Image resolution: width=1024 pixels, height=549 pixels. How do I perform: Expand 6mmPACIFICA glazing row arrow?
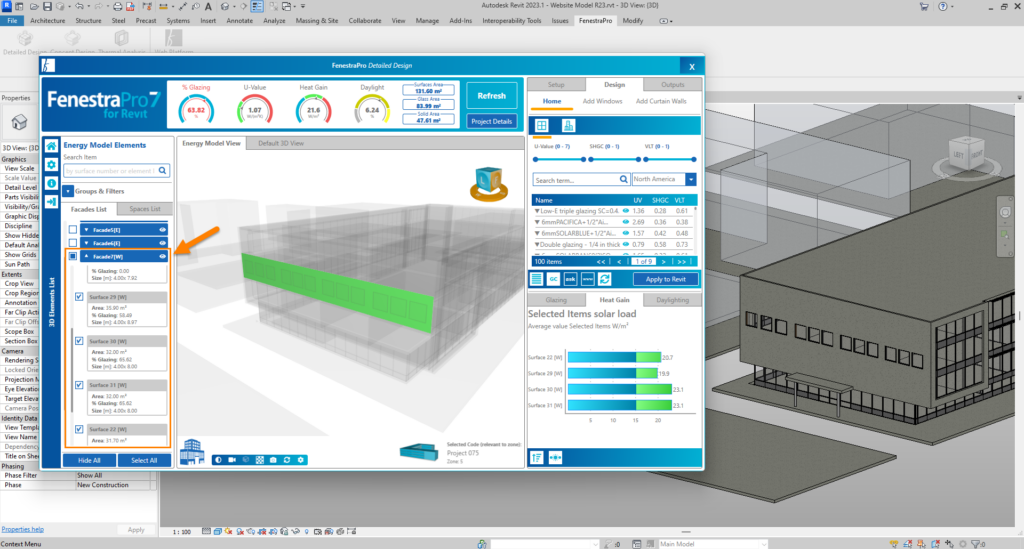[537, 222]
